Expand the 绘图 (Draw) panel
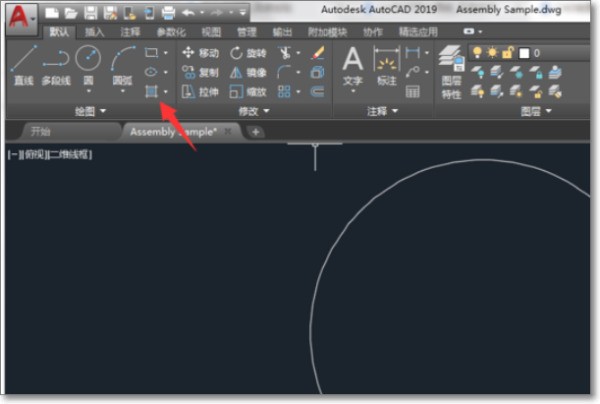Screen dimensions: 600x404 pyautogui.click(x=89, y=111)
